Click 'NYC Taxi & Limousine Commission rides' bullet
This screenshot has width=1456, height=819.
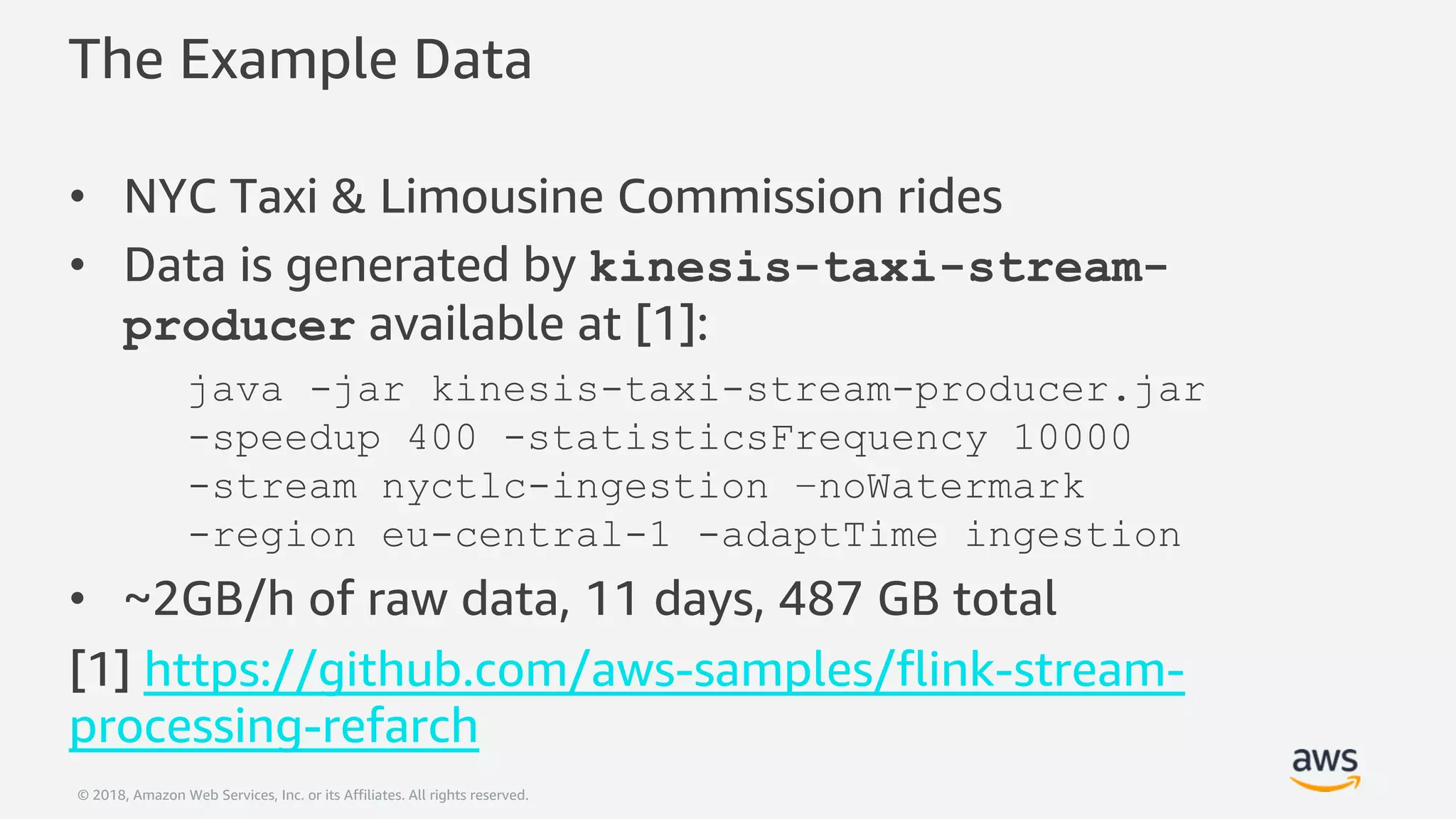(563, 196)
